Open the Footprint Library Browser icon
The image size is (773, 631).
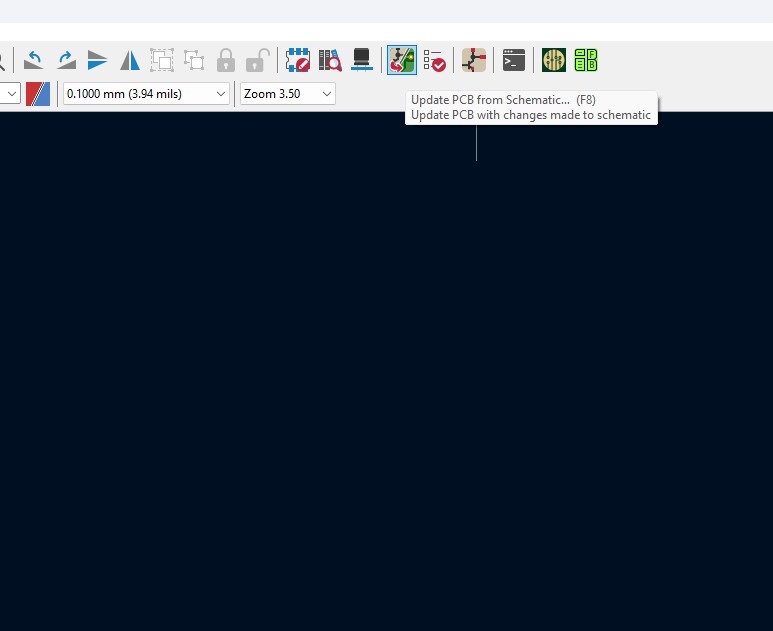point(330,60)
